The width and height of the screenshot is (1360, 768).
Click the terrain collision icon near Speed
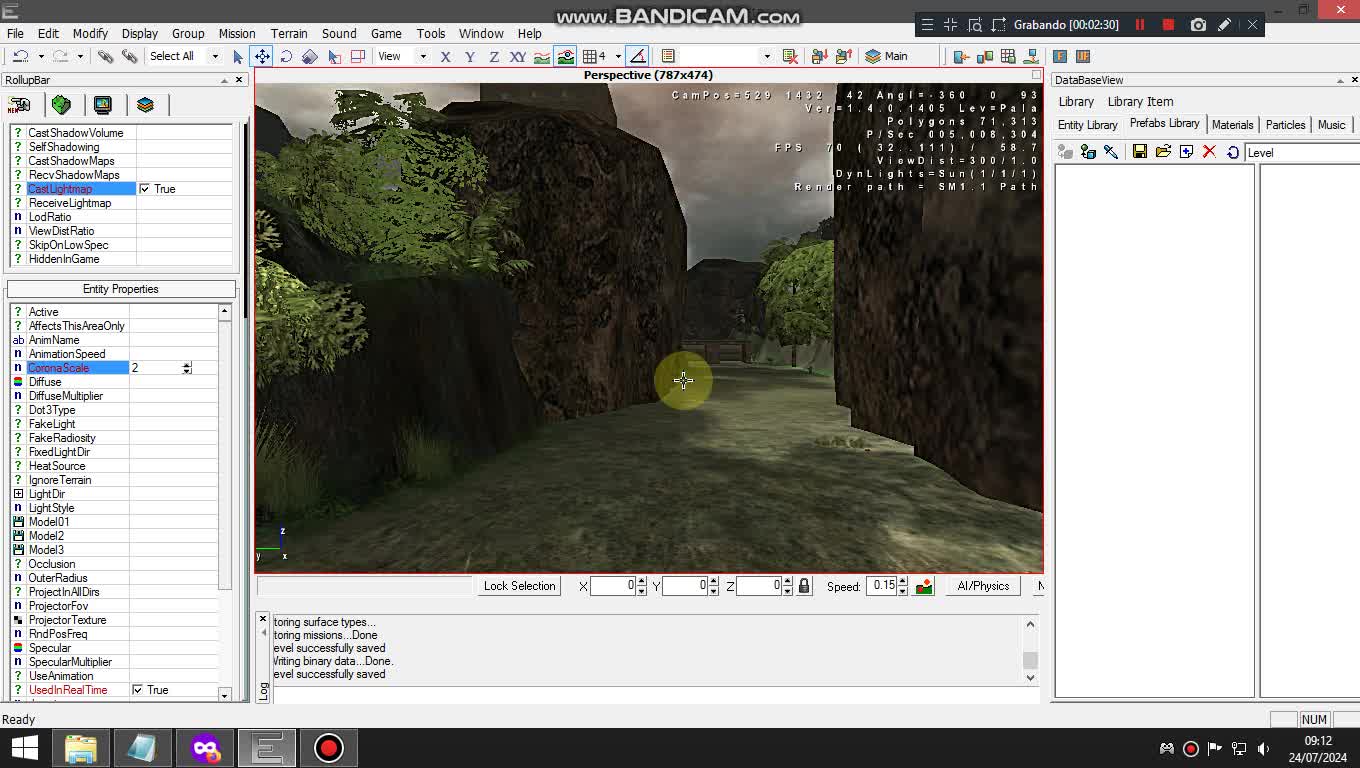tap(924, 586)
